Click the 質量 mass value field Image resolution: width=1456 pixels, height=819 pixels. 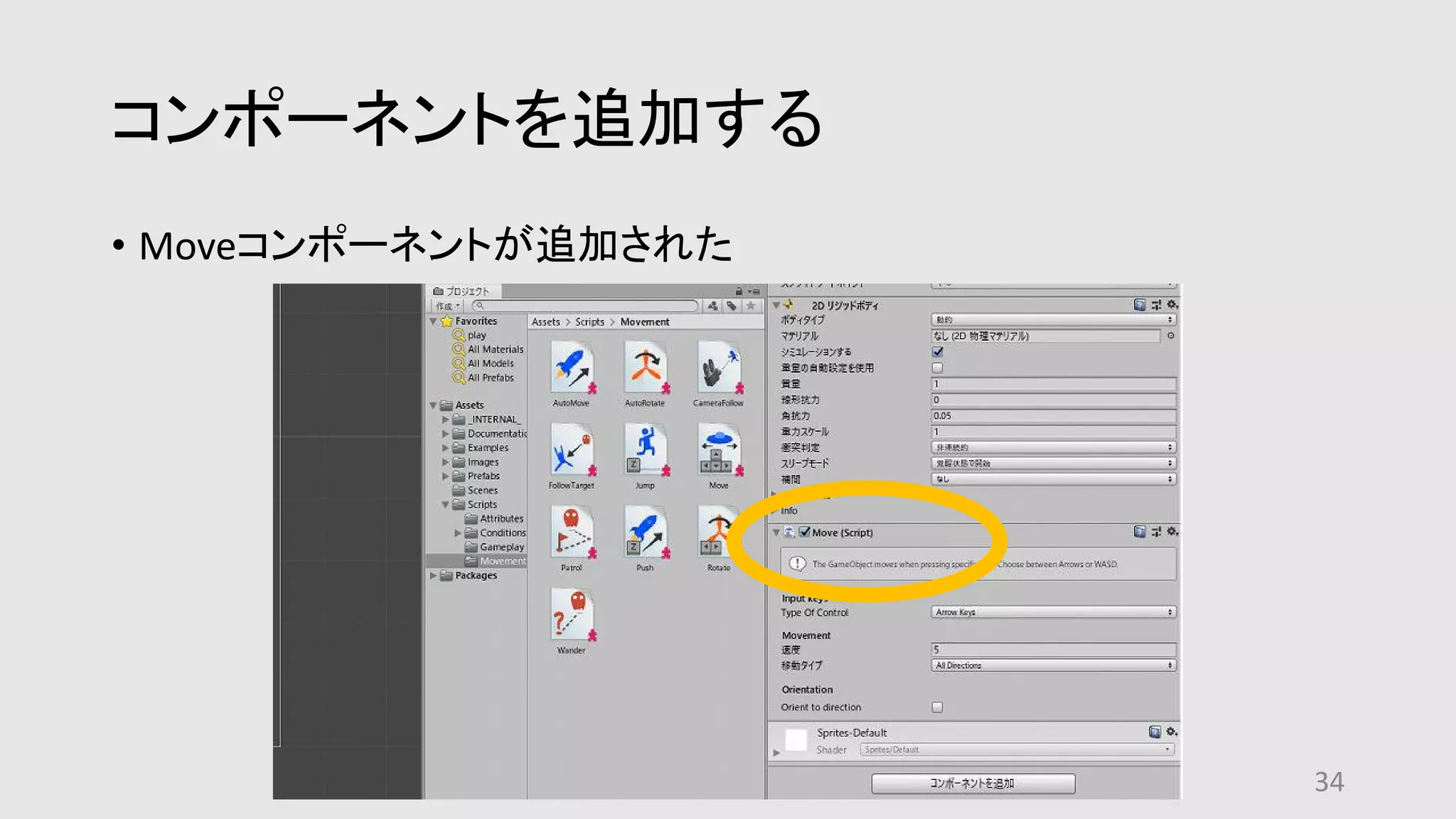1054,384
